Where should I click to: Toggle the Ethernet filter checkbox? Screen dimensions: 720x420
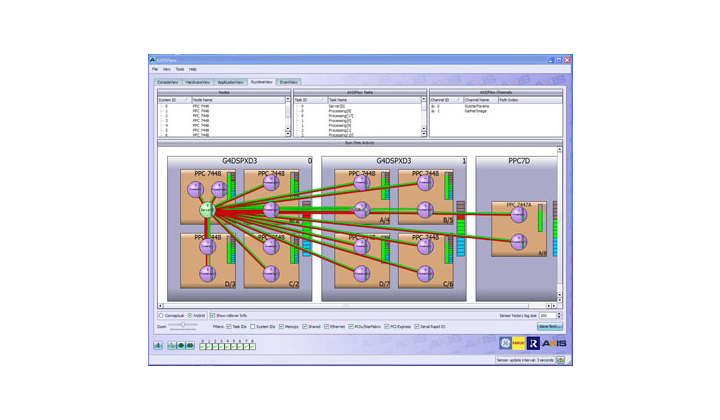326,327
